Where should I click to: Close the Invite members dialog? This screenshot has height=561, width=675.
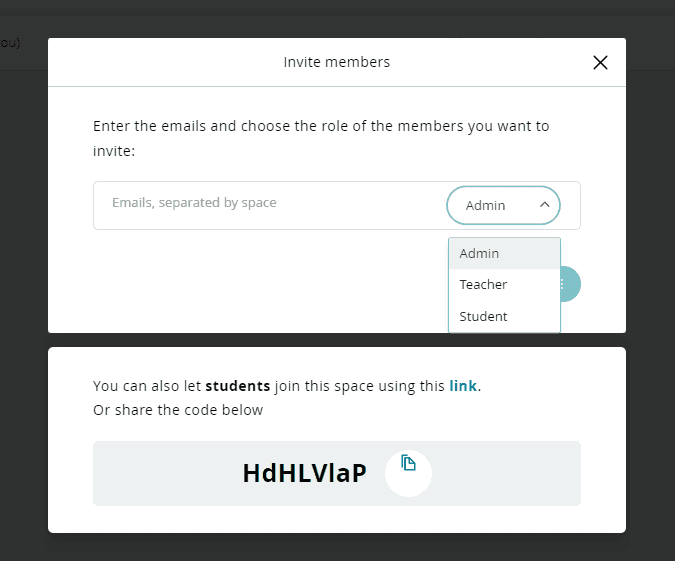pos(600,62)
